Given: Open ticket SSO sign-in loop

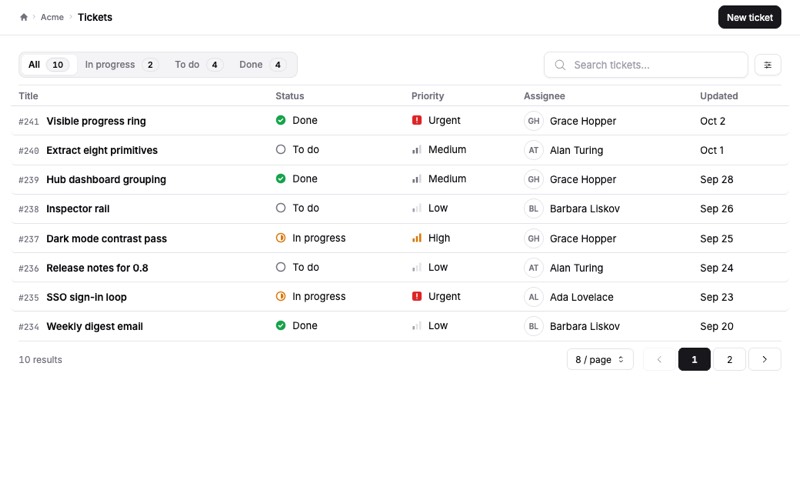Looking at the screenshot, I should tap(86, 297).
